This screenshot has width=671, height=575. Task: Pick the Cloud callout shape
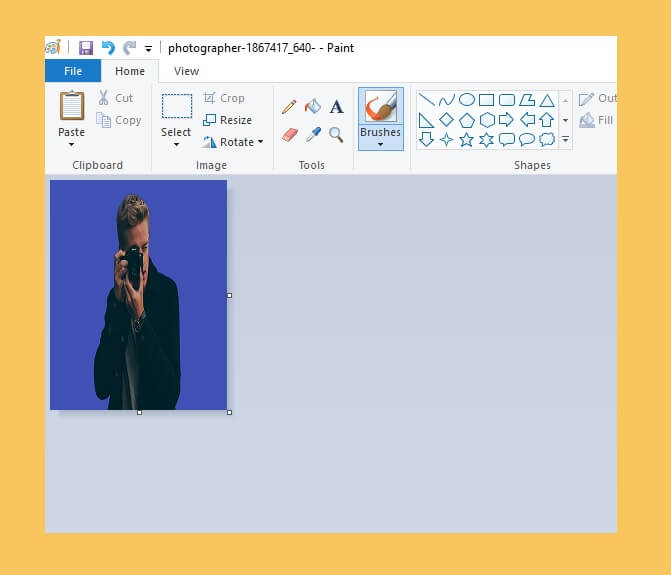click(547, 139)
